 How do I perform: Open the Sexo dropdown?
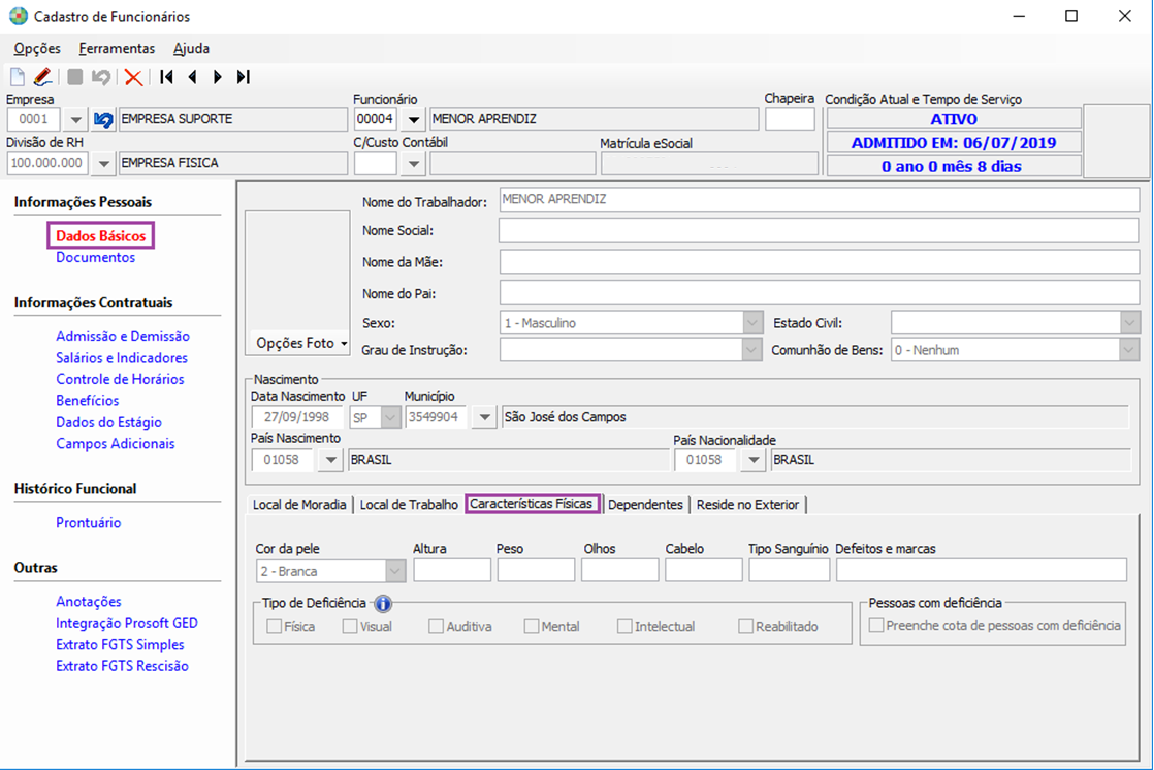[x=752, y=322]
